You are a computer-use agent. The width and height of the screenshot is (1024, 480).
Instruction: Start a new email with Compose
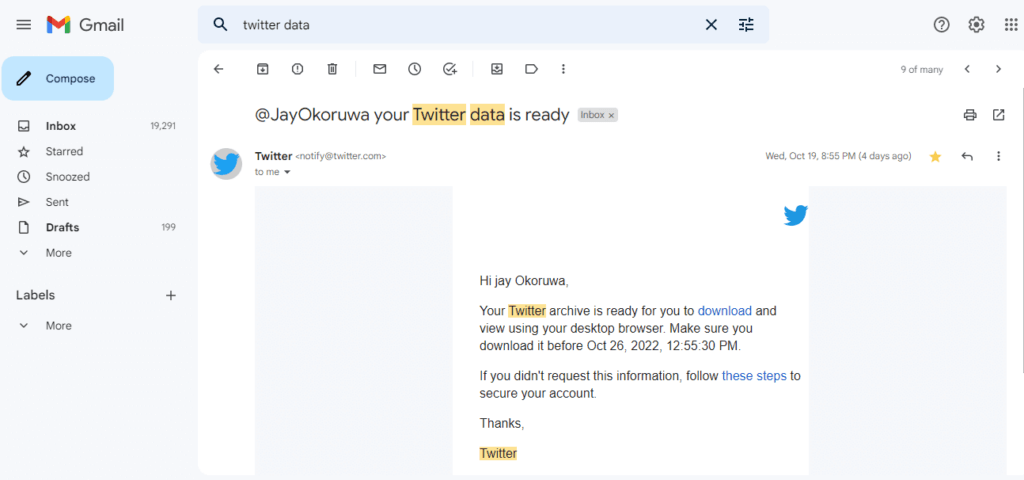pyautogui.click(x=57, y=78)
